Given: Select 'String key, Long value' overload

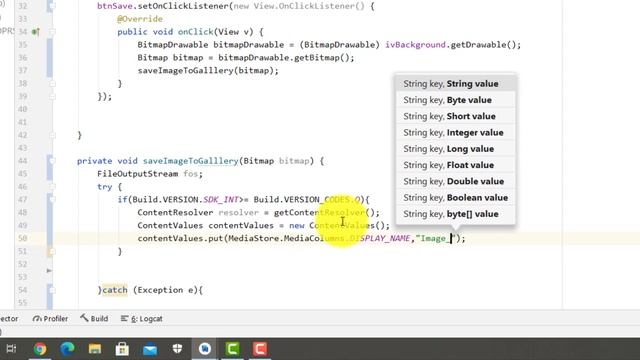Looking at the screenshot, I should click(456, 149).
